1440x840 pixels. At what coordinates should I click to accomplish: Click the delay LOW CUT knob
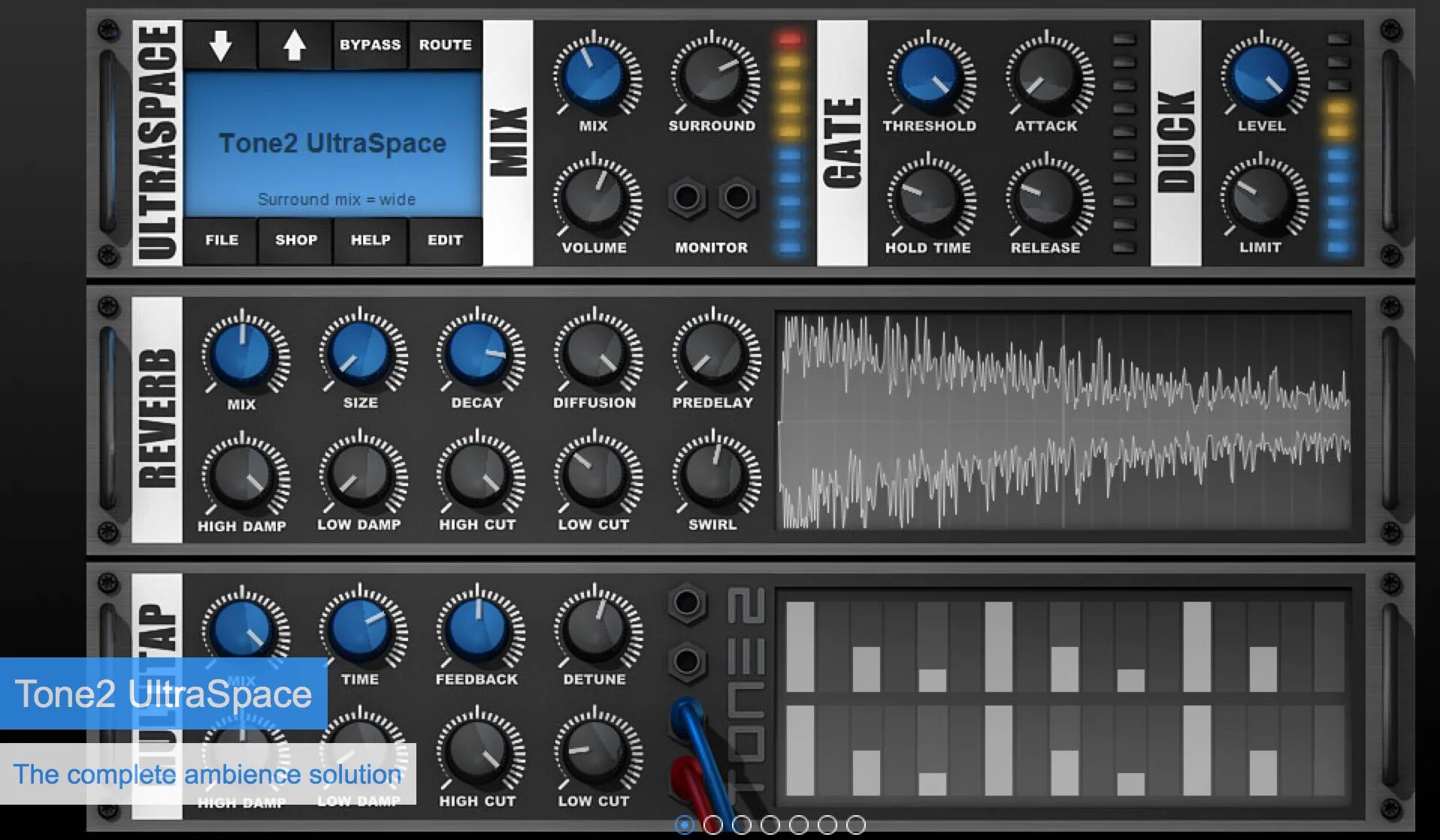point(595,751)
